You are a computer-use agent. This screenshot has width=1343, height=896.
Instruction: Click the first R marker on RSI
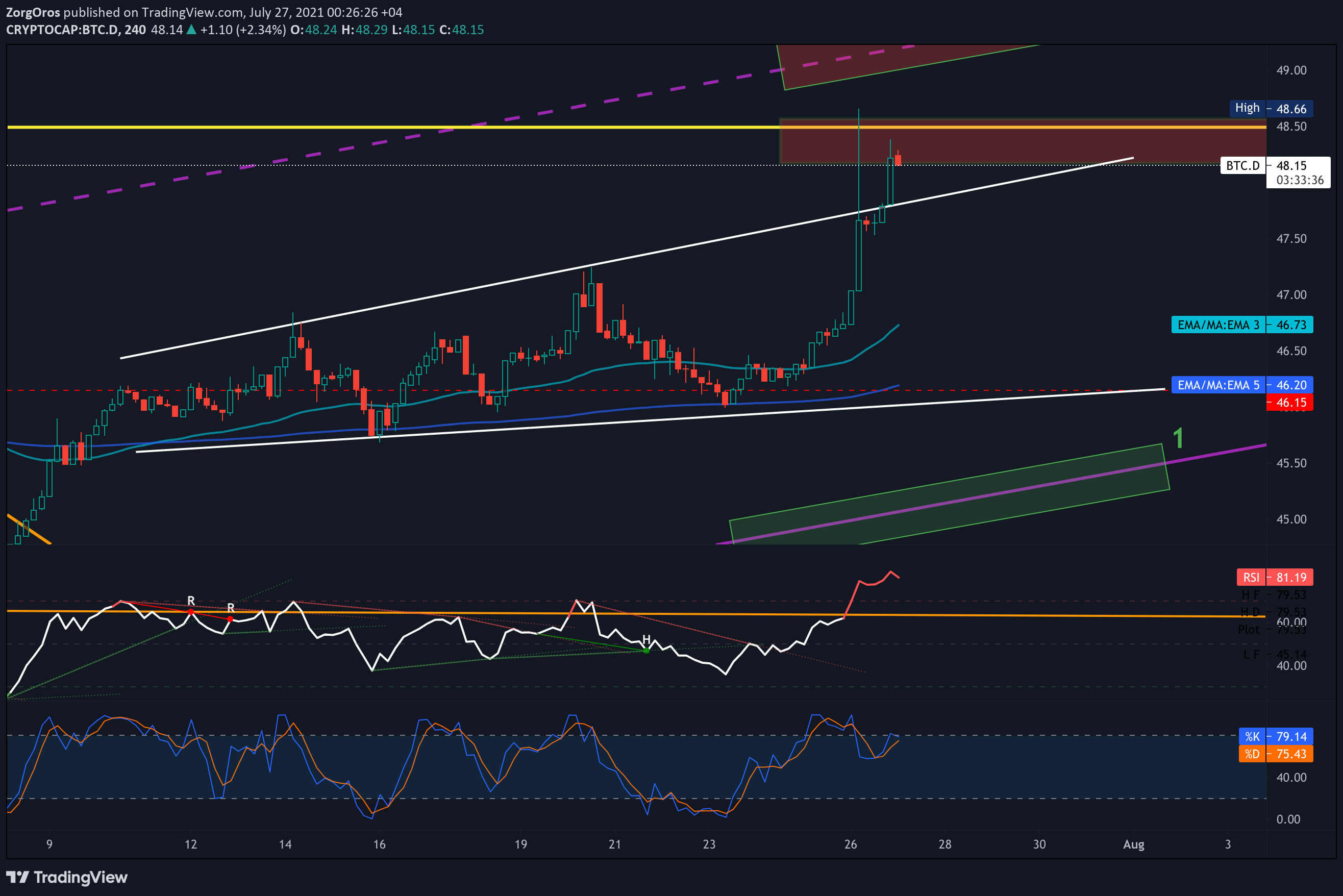191,601
